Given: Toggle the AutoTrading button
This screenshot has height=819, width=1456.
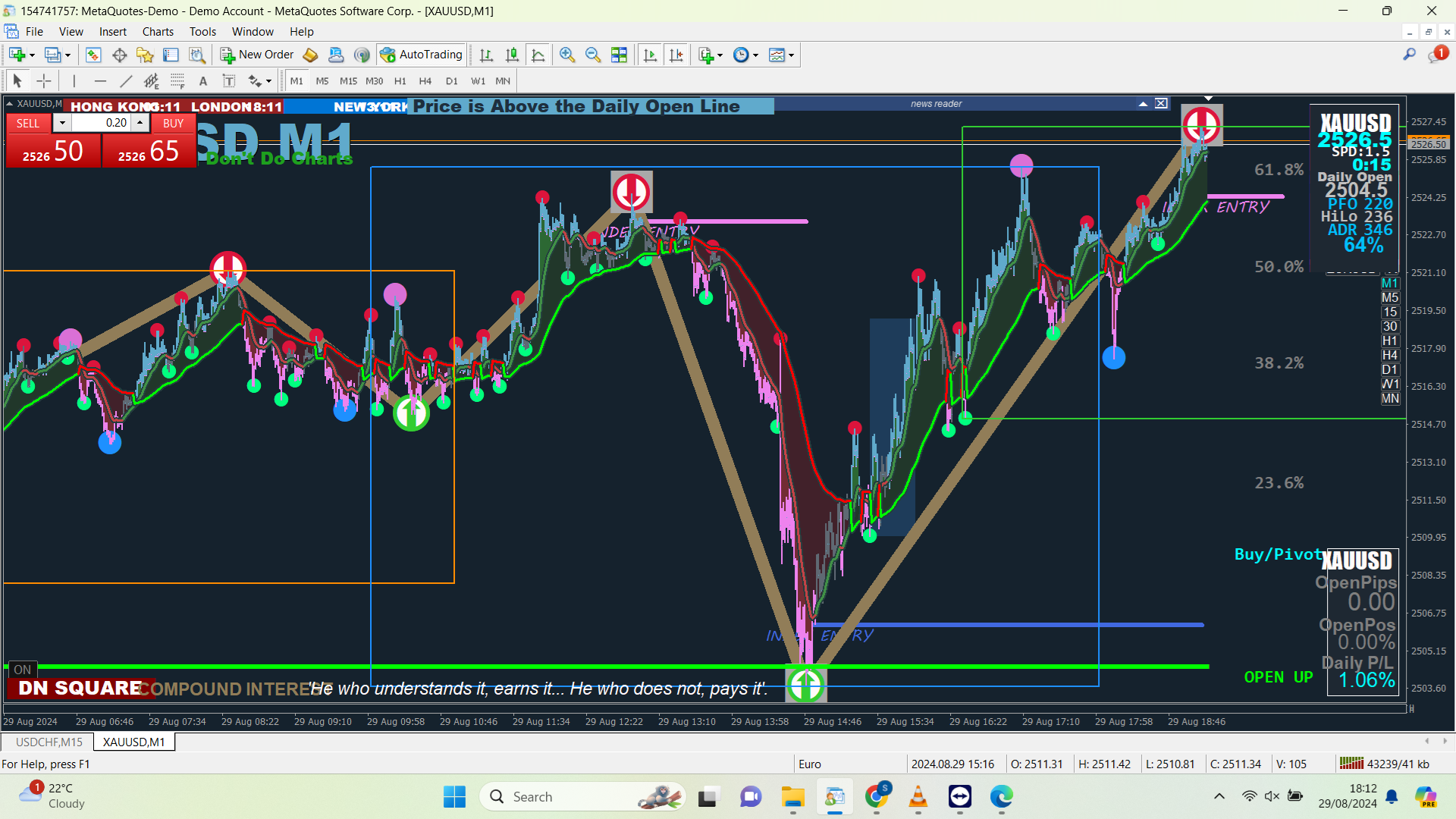Looking at the screenshot, I should pyautogui.click(x=422, y=55).
